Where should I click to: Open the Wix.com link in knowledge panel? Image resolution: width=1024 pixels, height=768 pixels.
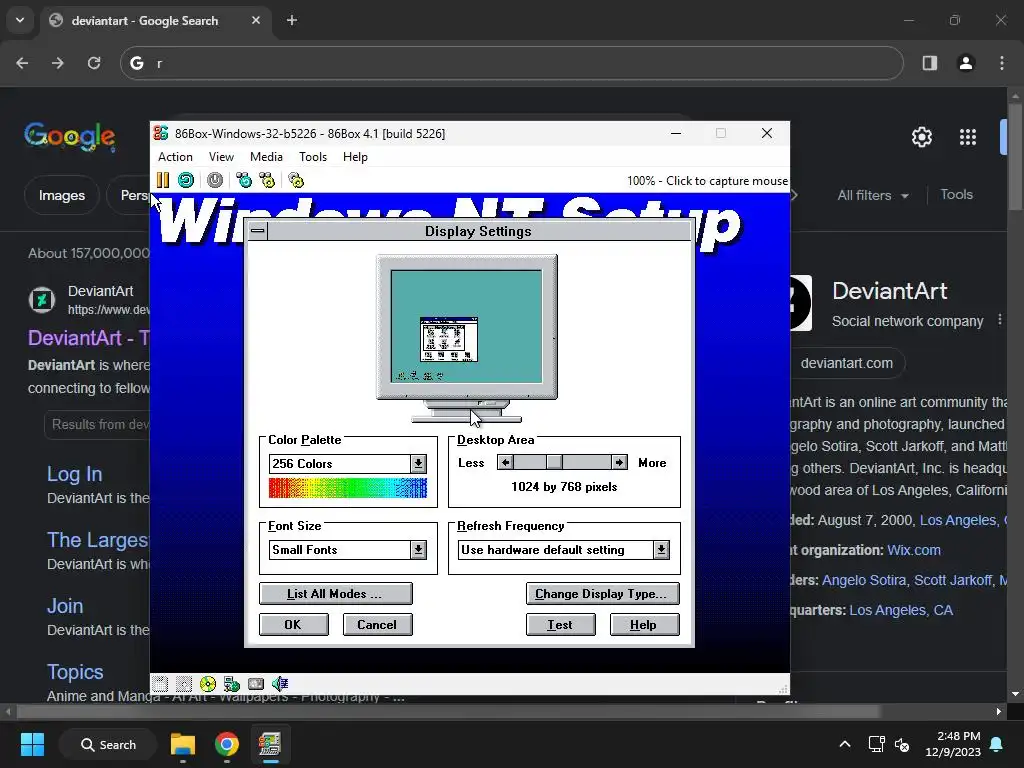click(914, 550)
